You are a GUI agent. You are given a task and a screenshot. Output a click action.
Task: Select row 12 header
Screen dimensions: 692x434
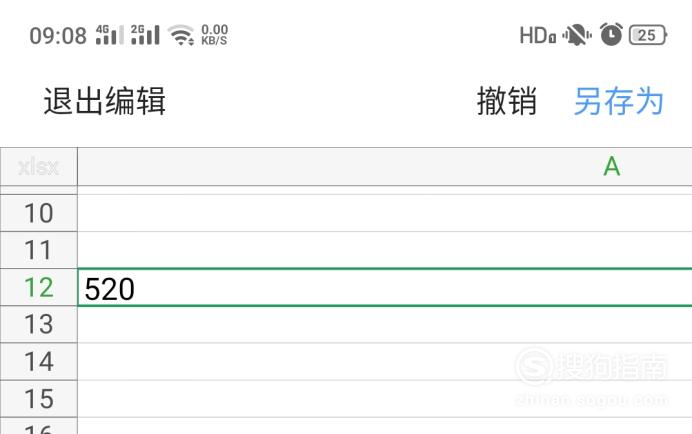click(x=39, y=287)
